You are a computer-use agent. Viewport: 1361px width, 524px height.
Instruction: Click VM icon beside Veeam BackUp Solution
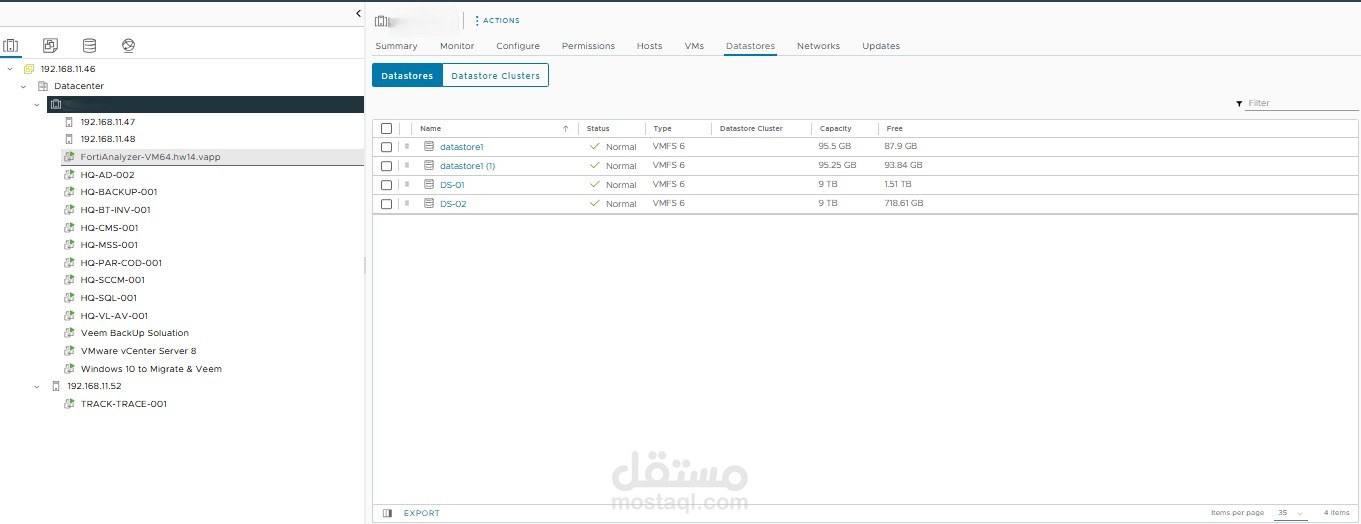pyautogui.click(x=69, y=333)
